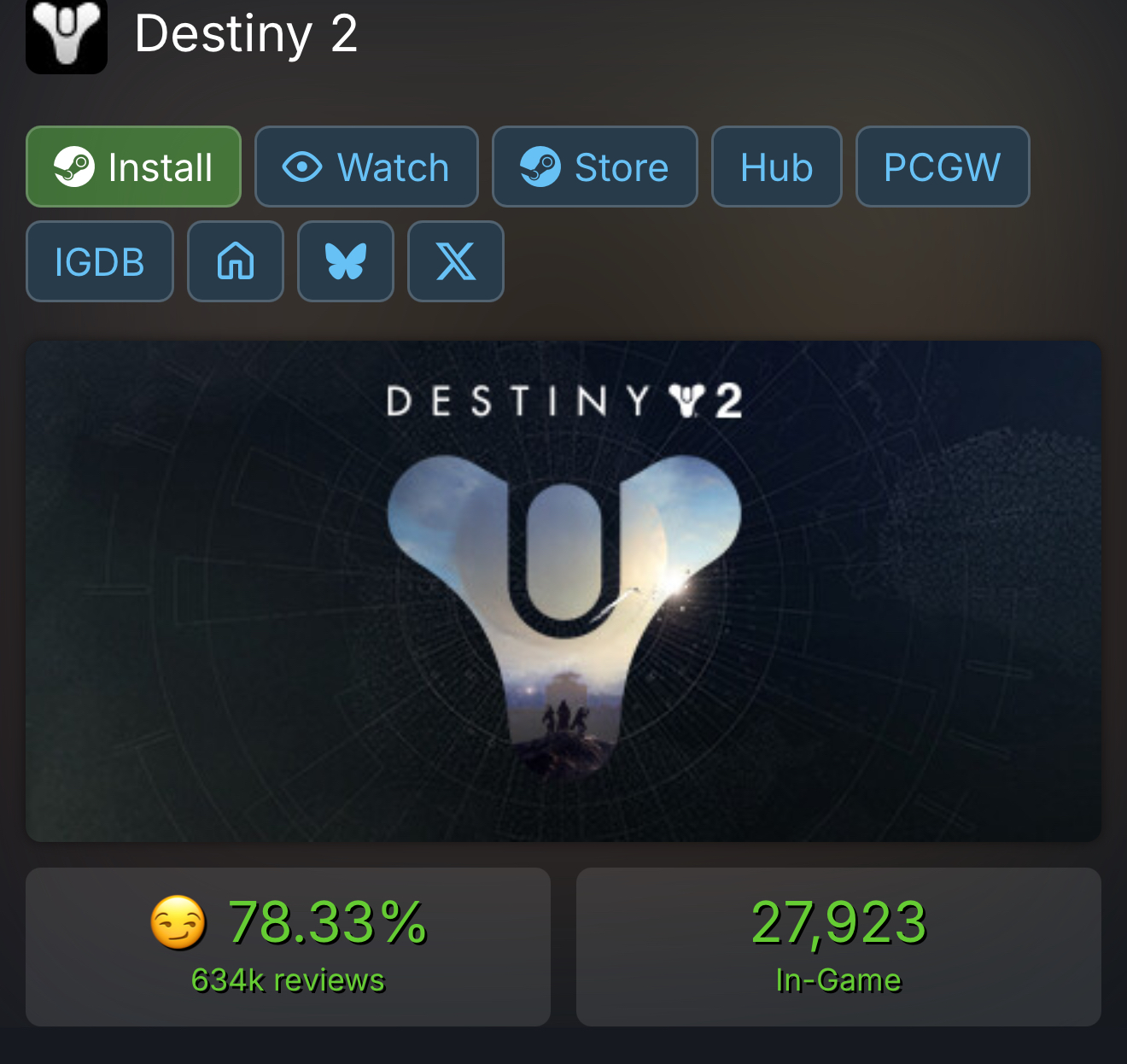1127x1064 pixels.
Task: Click the 27,923 player count number
Action: [838, 923]
